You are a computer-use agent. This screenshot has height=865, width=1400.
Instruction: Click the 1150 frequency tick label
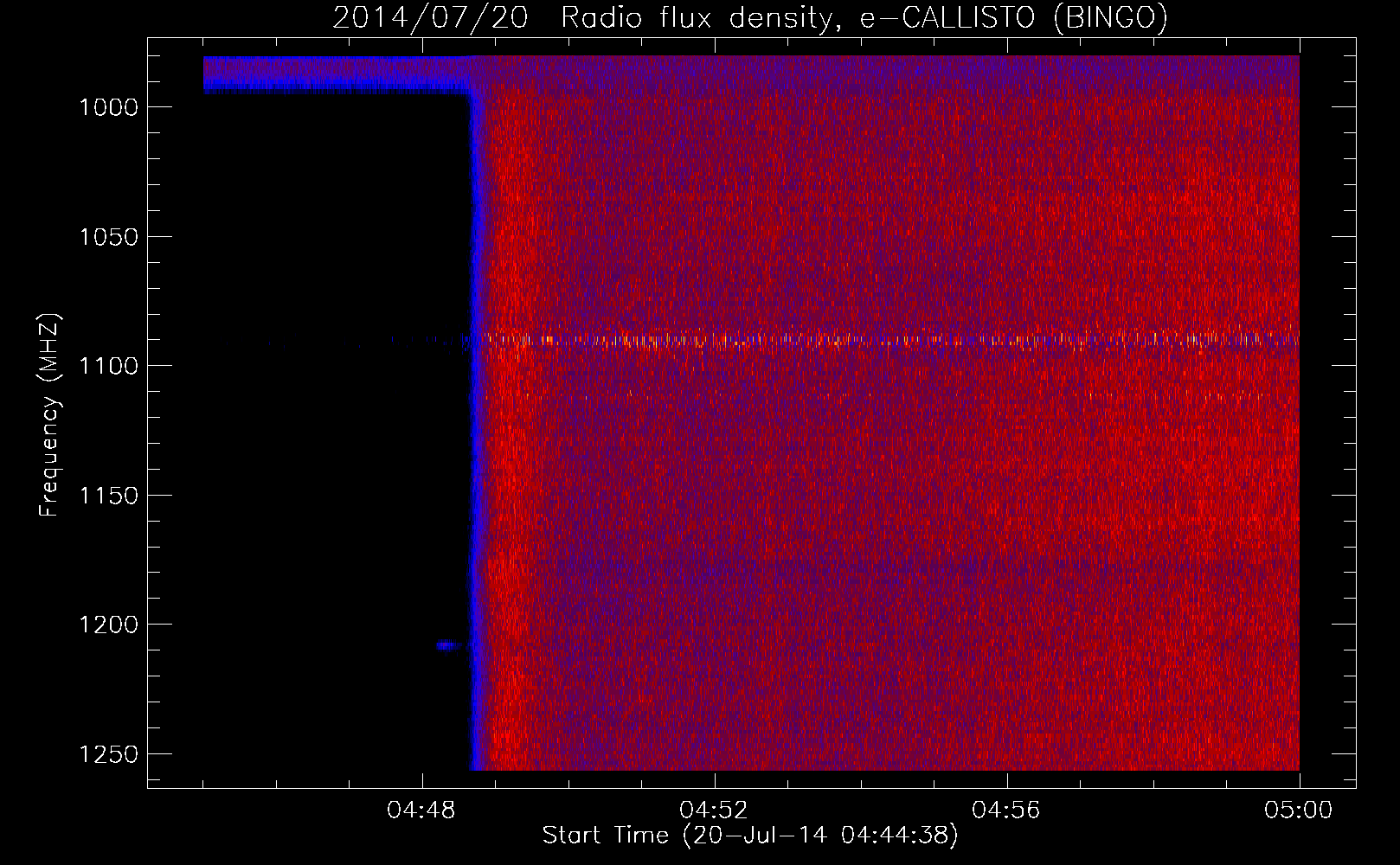pos(108,496)
